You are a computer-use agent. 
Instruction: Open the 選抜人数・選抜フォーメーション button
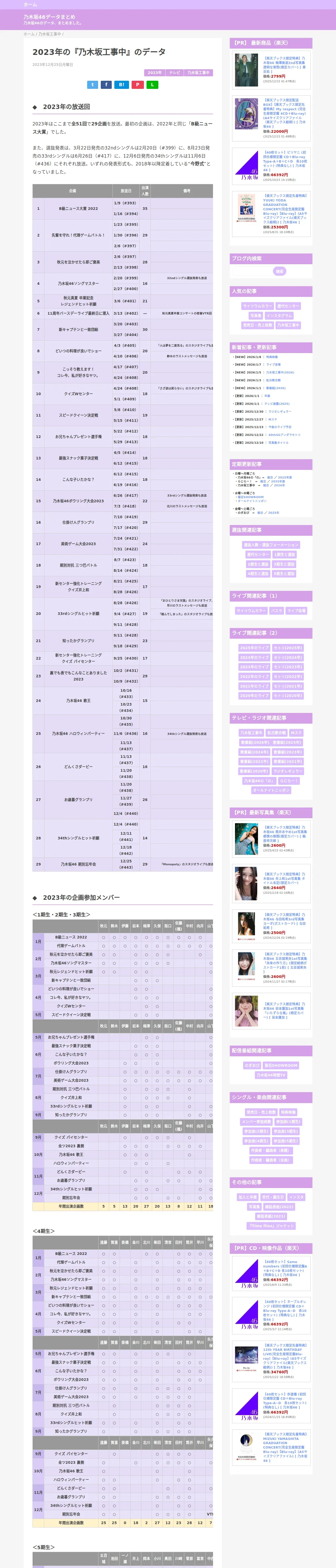click(271, 545)
